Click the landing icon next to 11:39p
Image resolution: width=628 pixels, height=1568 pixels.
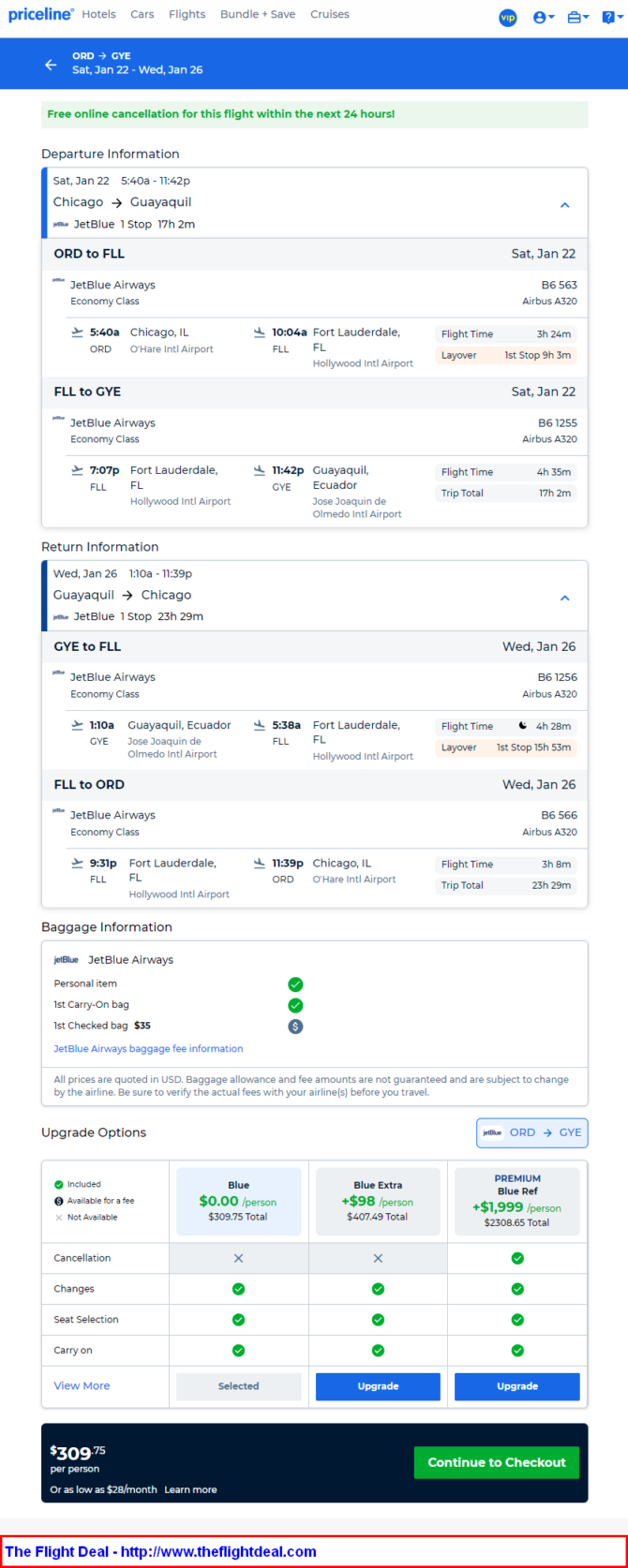click(260, 863)
